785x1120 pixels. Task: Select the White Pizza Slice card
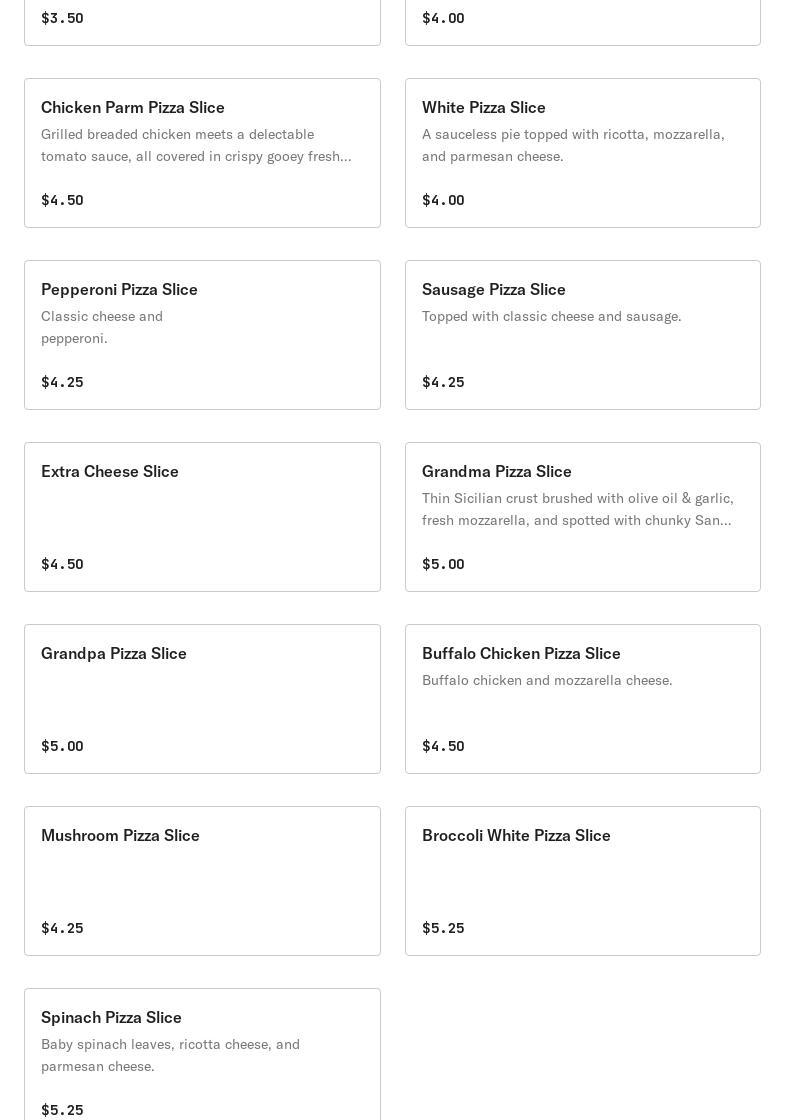coord(583,153)
